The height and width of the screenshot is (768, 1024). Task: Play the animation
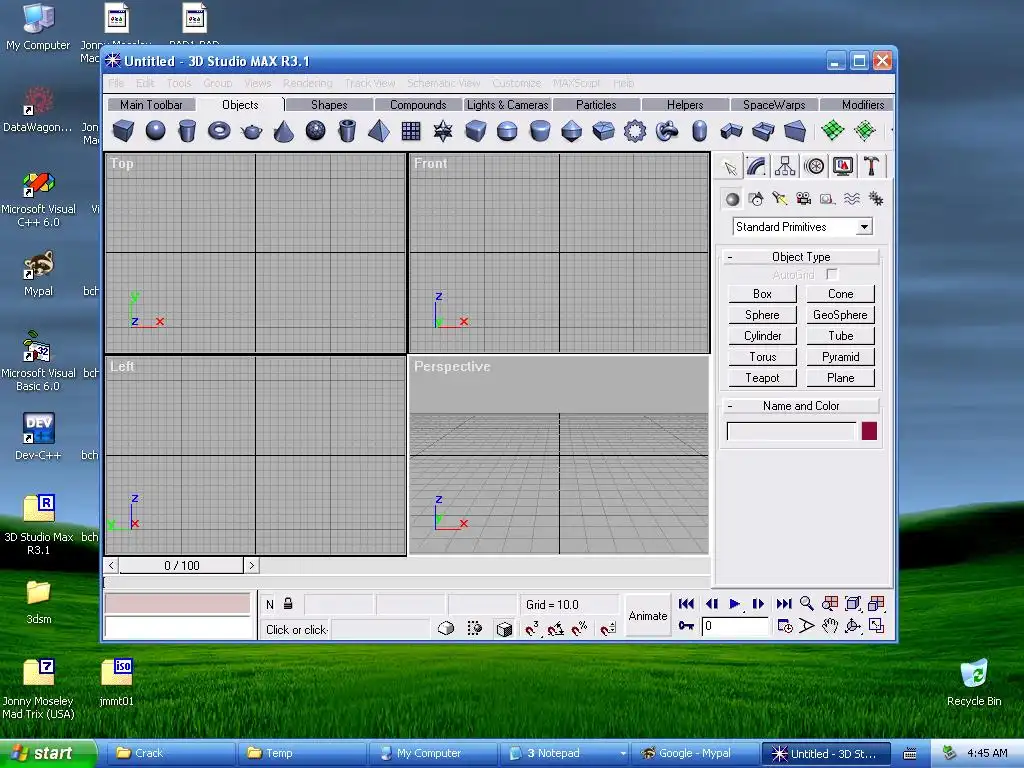(734, 603)
